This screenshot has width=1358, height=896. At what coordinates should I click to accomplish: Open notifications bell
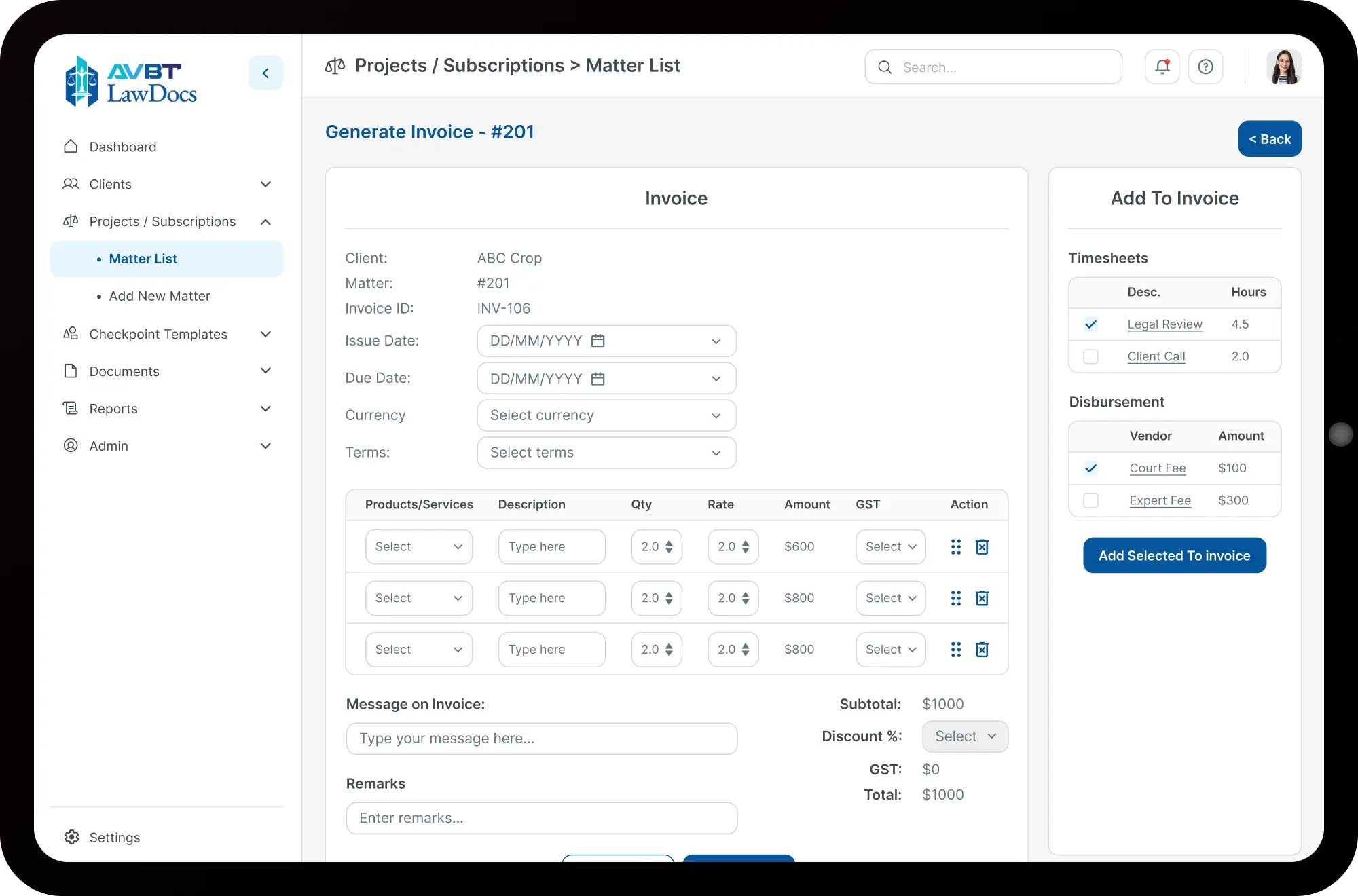pos(1162,67)
